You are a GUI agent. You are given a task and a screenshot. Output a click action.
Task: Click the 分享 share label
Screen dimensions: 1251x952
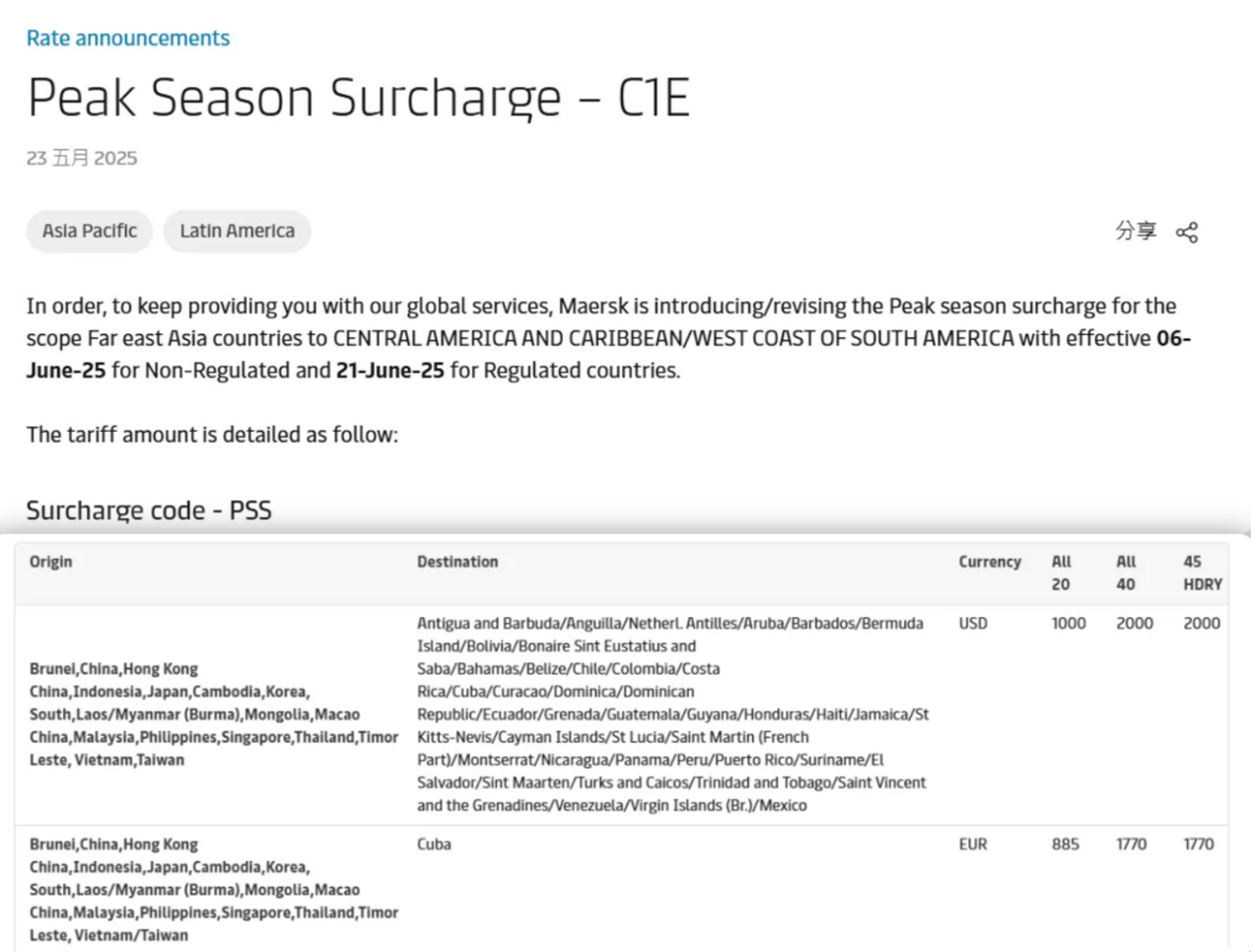tap(1136, 231)
